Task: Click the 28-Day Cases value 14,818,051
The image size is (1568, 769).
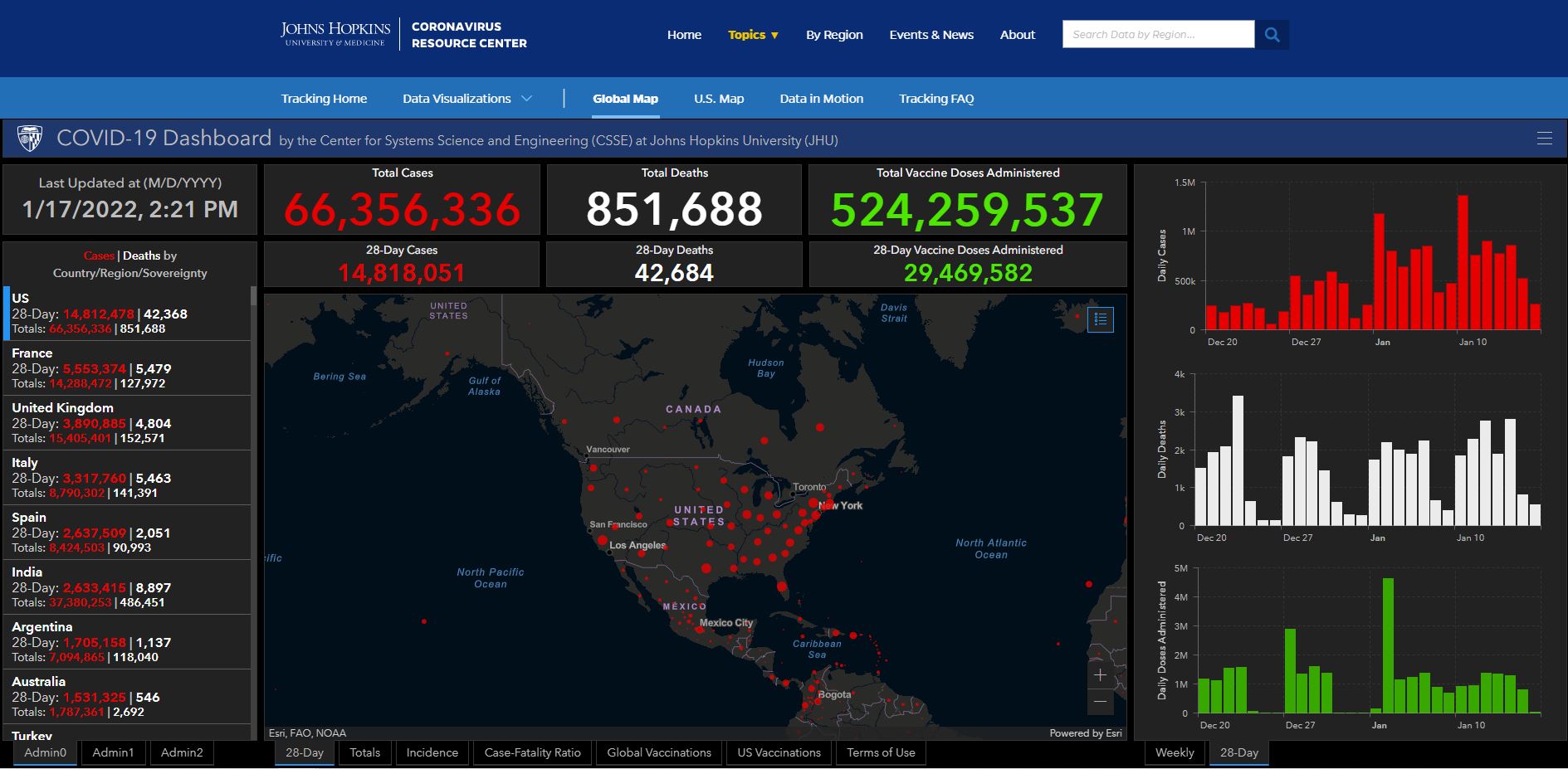Action: coord(402,273)
